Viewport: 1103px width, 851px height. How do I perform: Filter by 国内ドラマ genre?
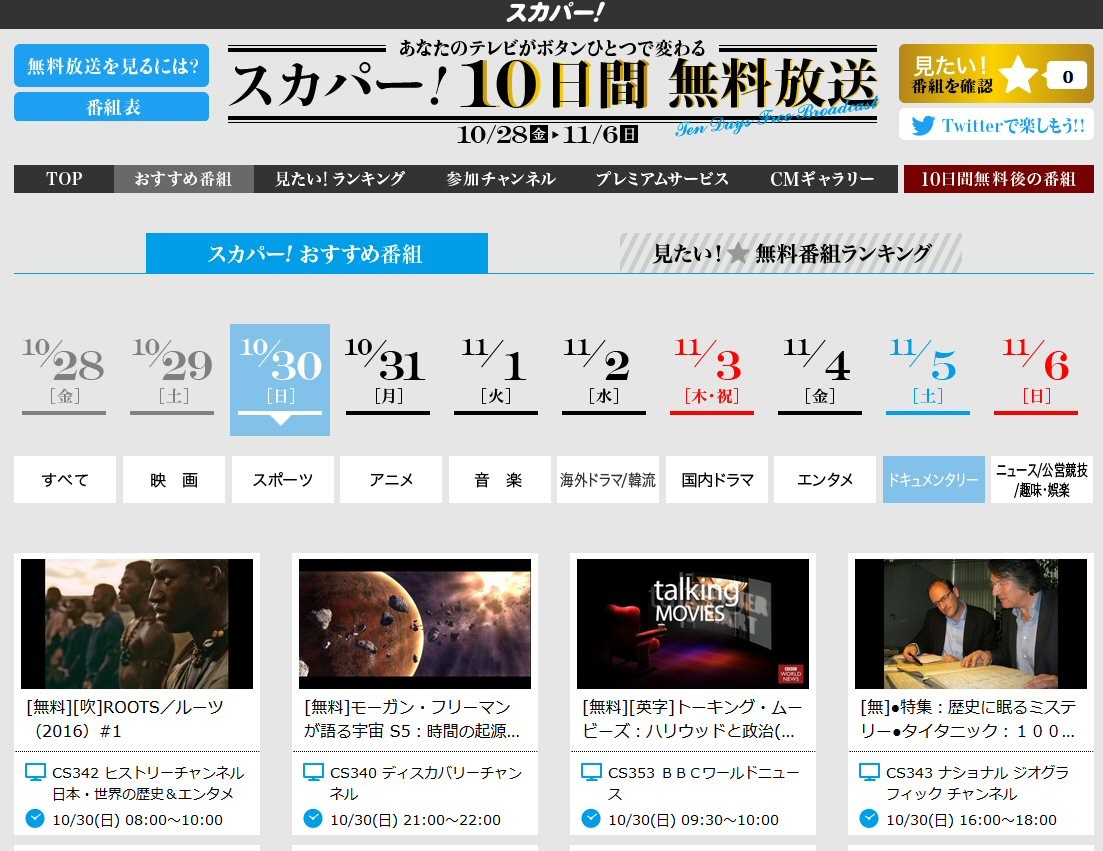click(717, 480)
